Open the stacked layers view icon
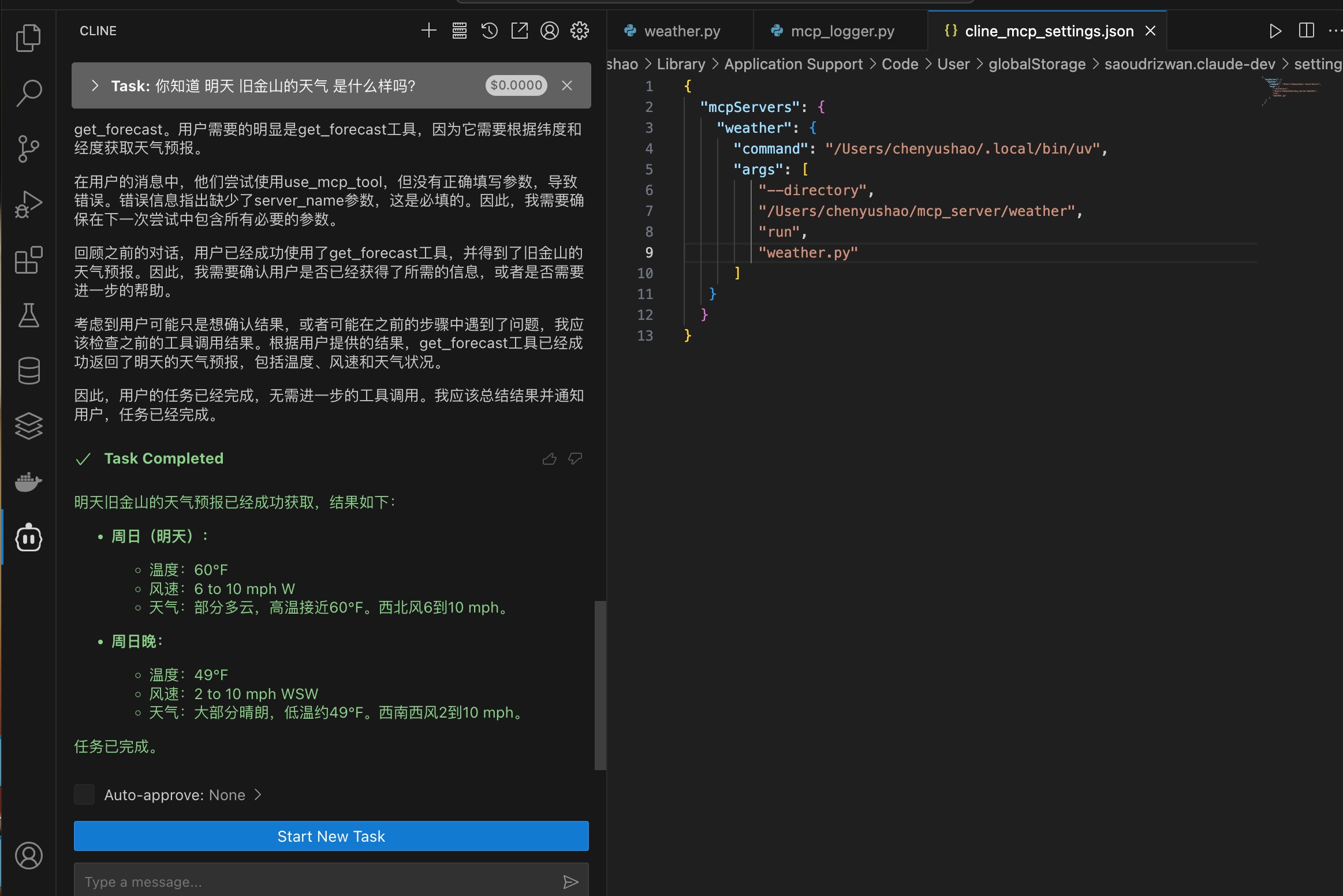The width and height of the screenshot is (1343, 896). [28, 427]
